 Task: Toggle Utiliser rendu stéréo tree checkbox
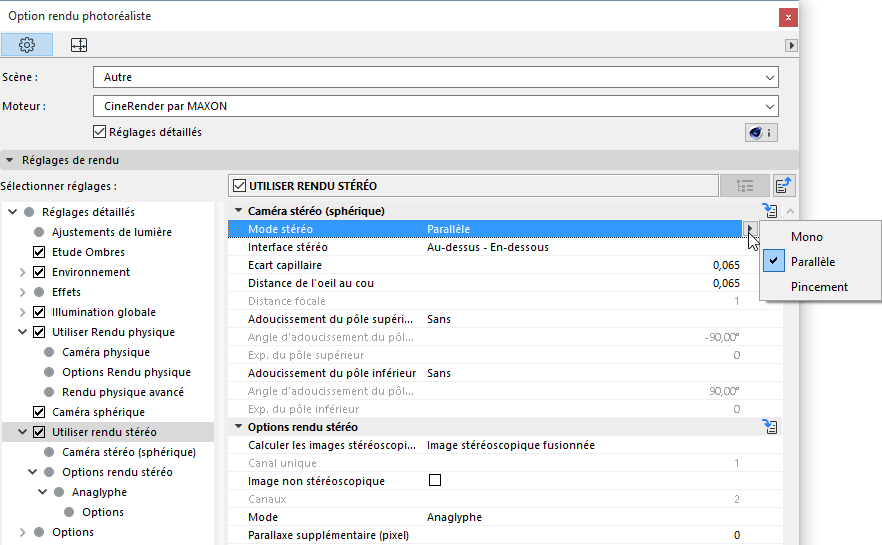(39, 432)
